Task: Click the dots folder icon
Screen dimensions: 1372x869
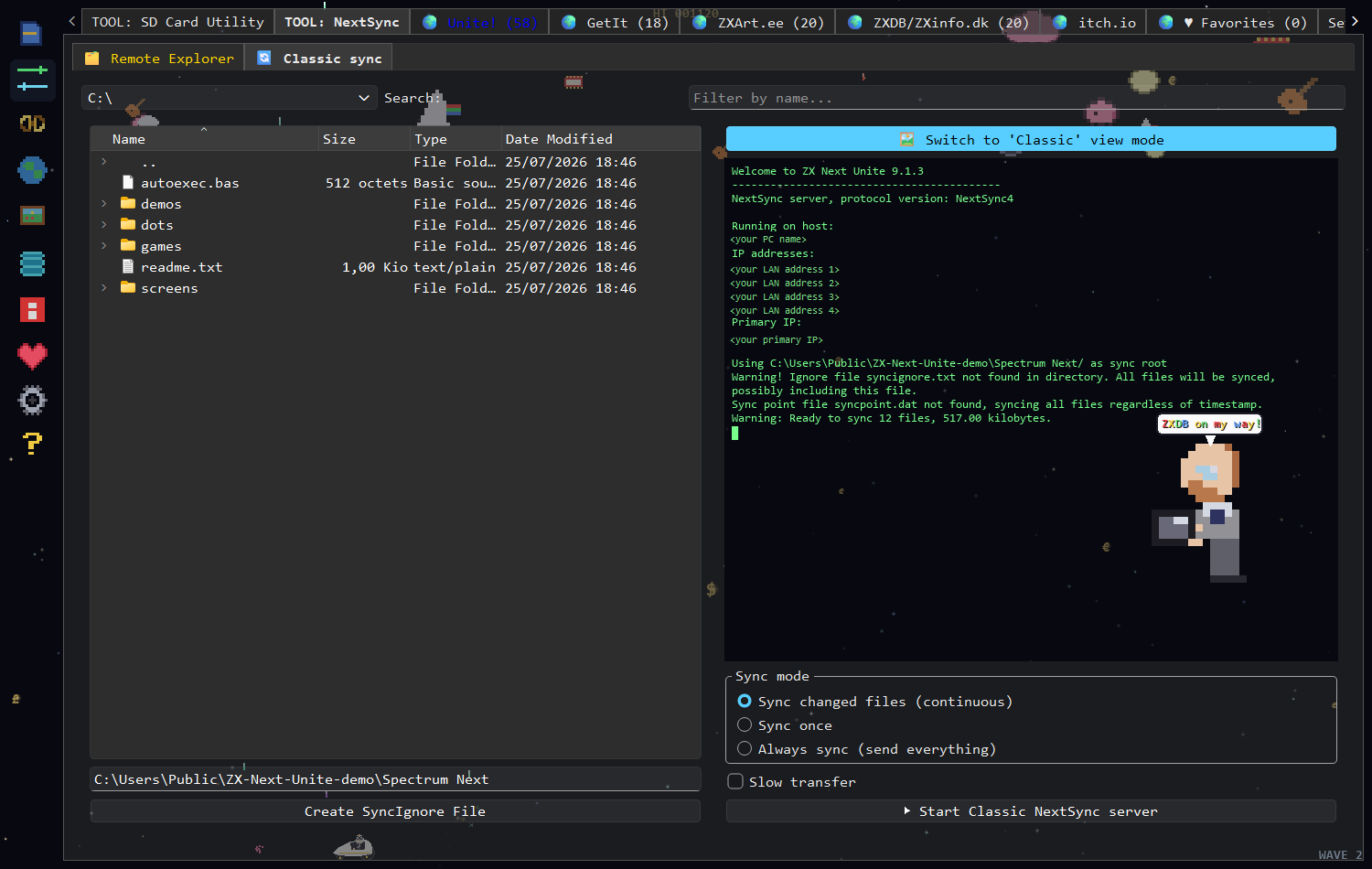Action: pos(128,224)
